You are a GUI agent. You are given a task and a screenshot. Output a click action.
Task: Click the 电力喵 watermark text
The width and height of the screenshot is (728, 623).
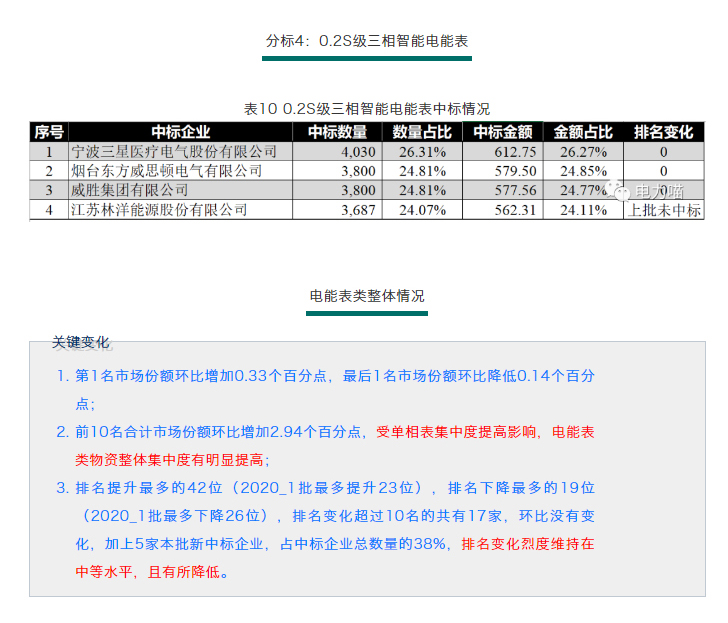pos(661,190)
